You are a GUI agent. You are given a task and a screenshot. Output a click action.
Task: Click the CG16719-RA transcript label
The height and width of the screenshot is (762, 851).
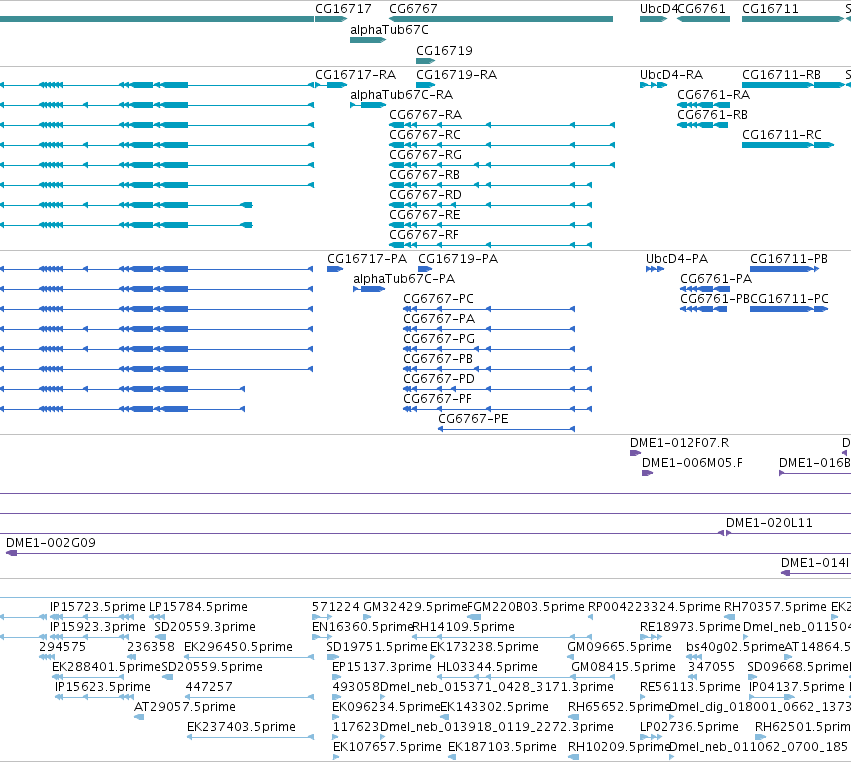click(456, 74)
